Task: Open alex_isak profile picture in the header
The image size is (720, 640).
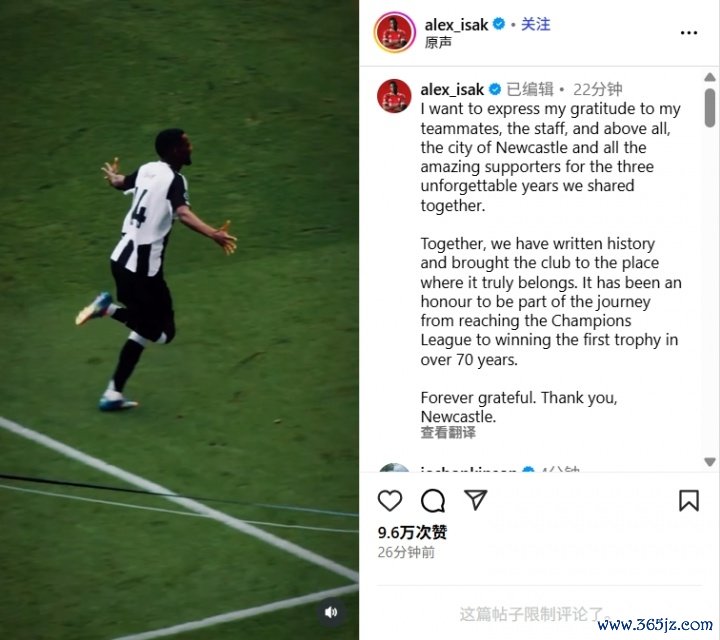Action: pyautogui.click(x=394, y=32)
